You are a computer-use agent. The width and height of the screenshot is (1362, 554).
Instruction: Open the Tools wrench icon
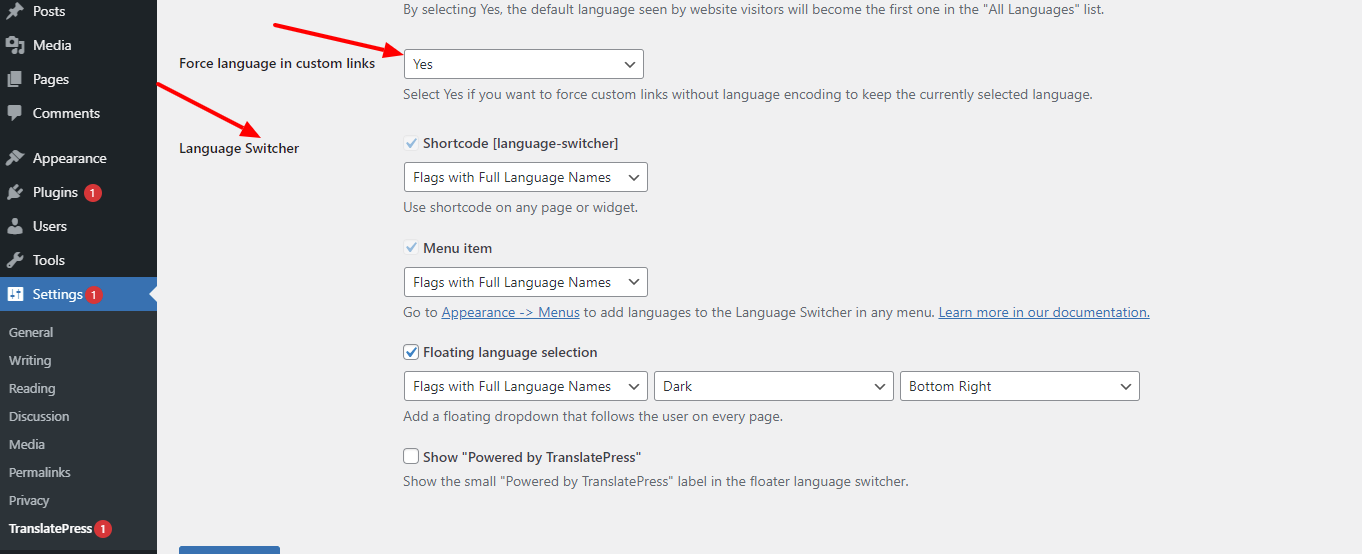[15, 260]
